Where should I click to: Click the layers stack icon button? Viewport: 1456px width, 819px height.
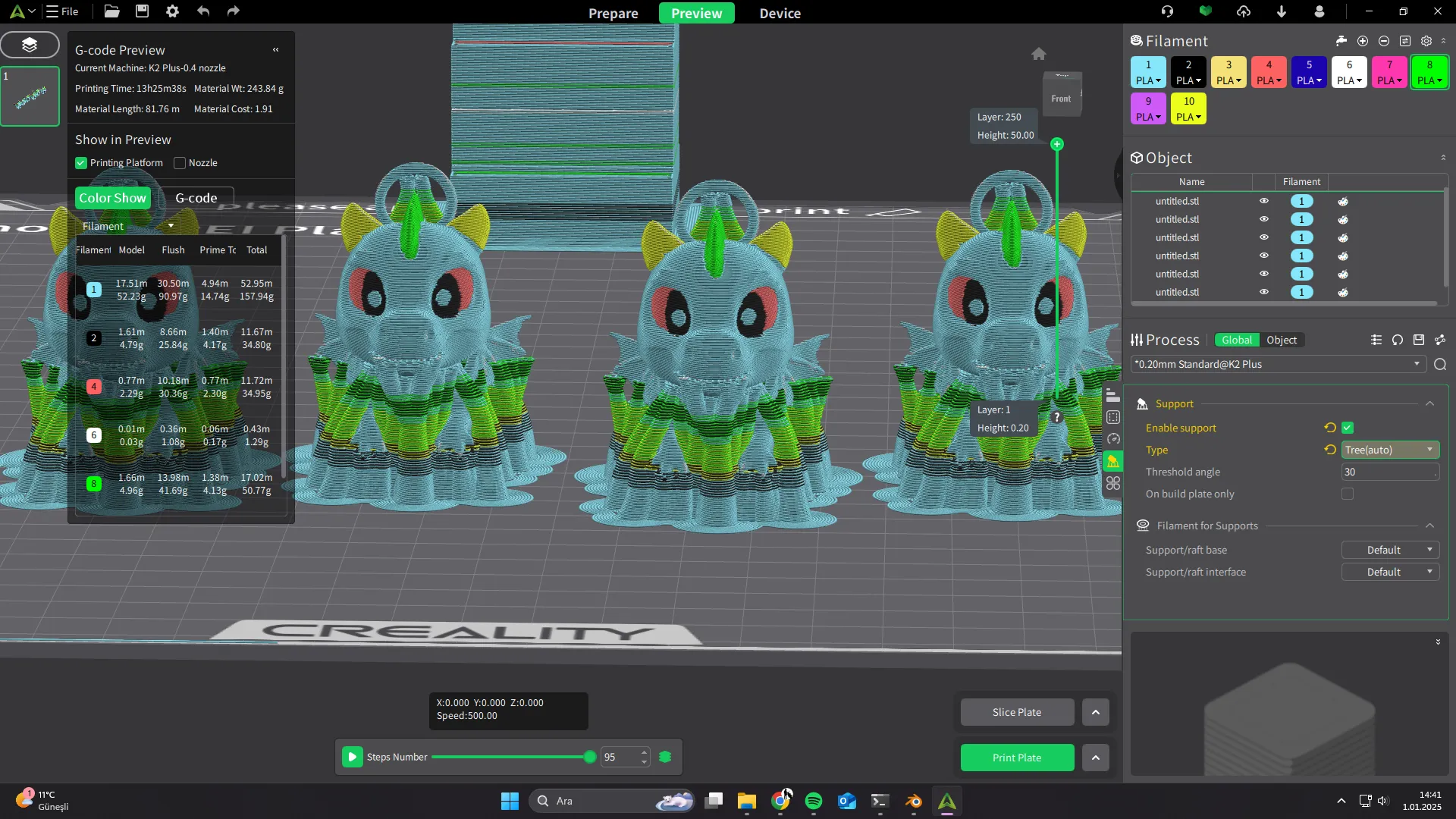tap(30, 45)
